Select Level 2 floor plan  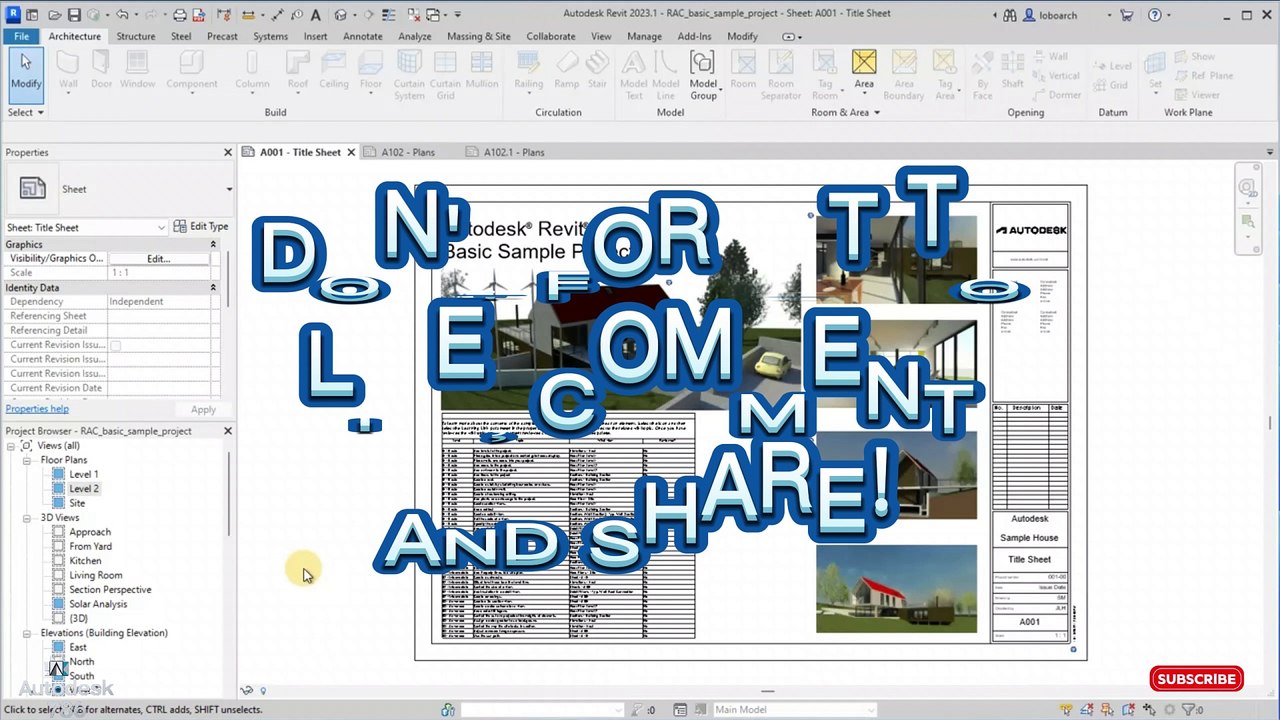(83, 489)
